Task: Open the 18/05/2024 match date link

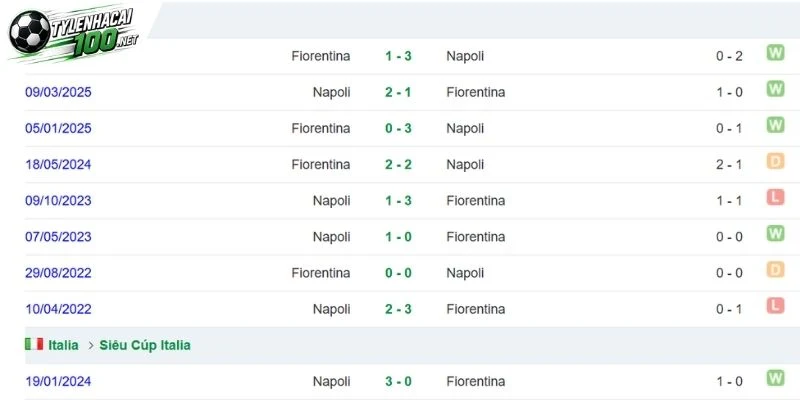Action: pyautogui.click(x=58, y=165)
